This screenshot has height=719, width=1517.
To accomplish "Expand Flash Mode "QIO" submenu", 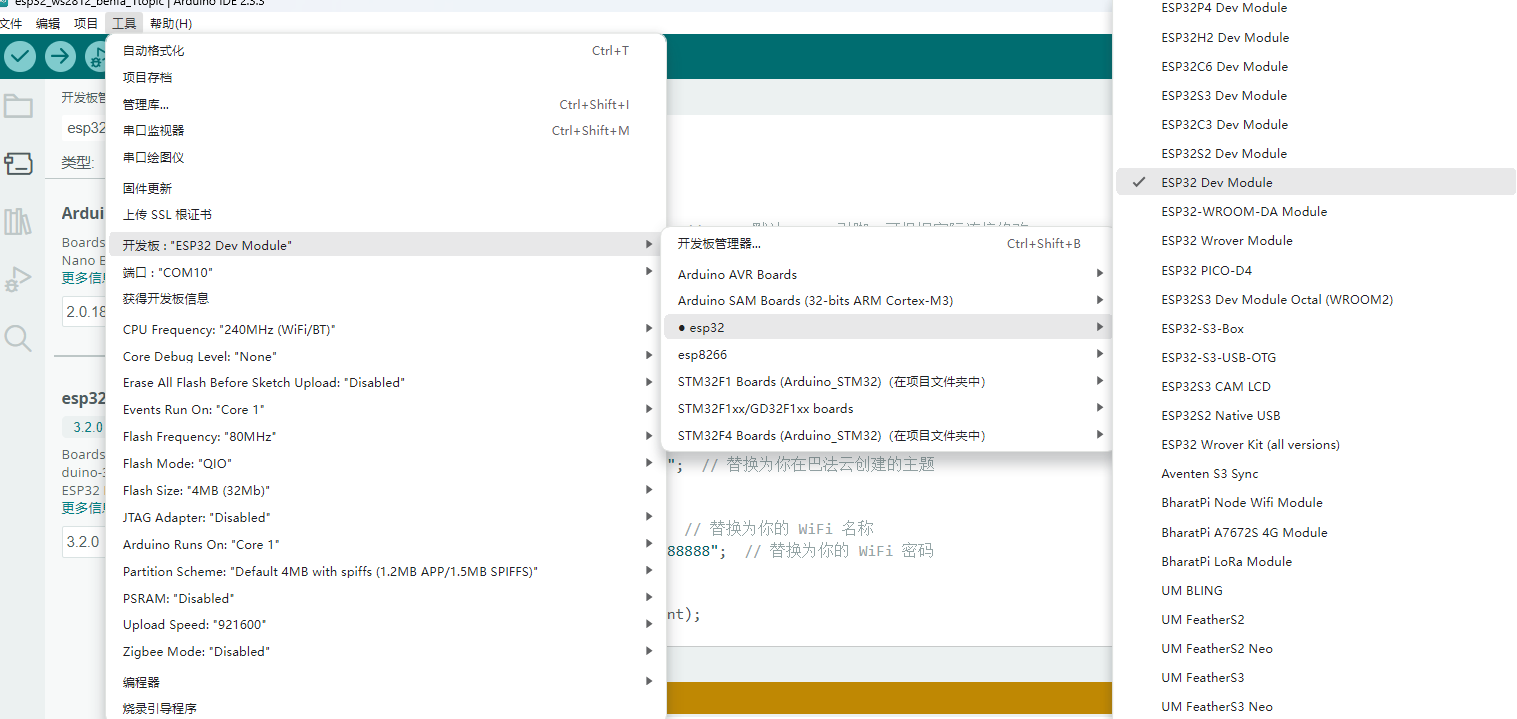I will 386,463.
